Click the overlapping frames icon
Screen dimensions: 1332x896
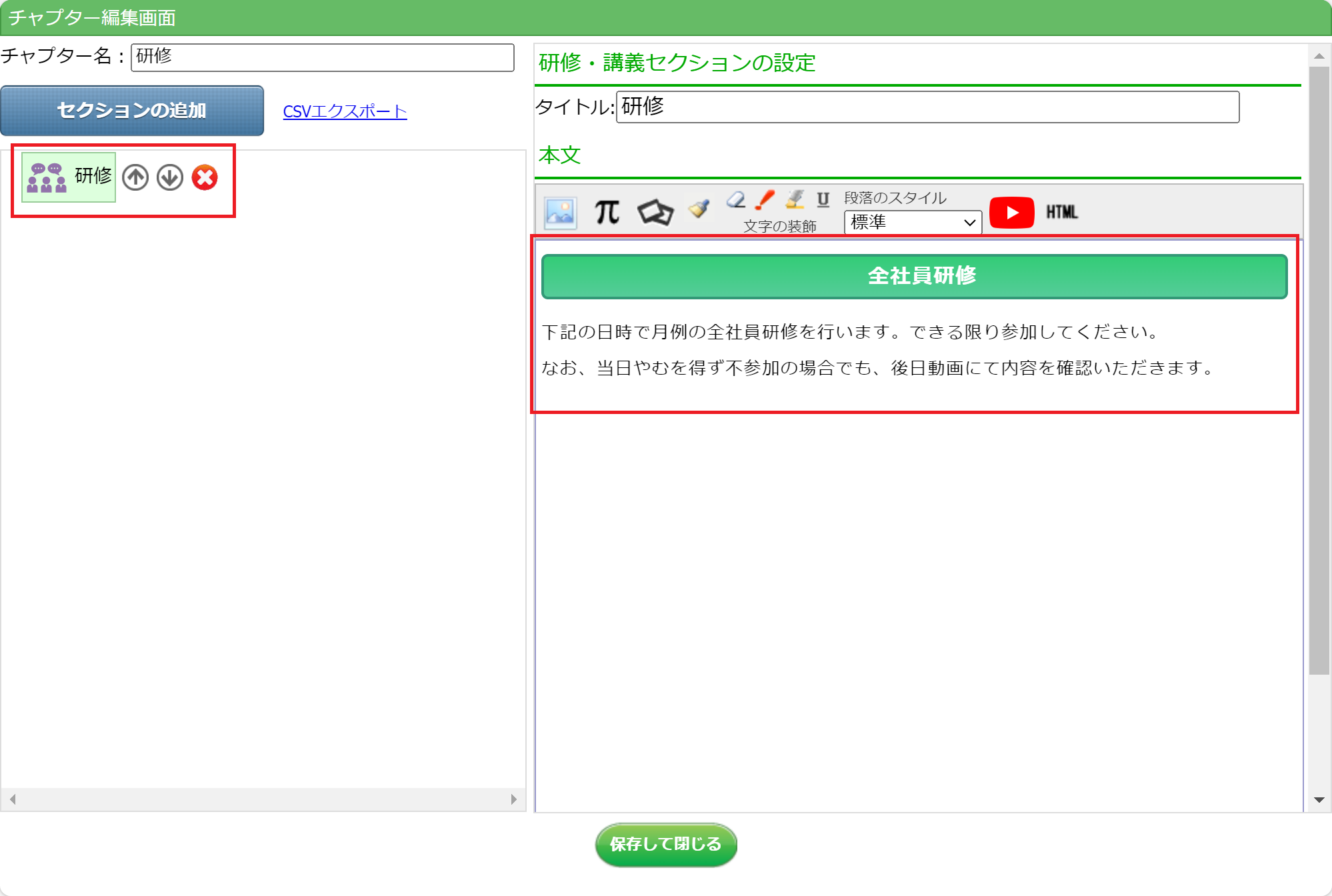point(655,213)
